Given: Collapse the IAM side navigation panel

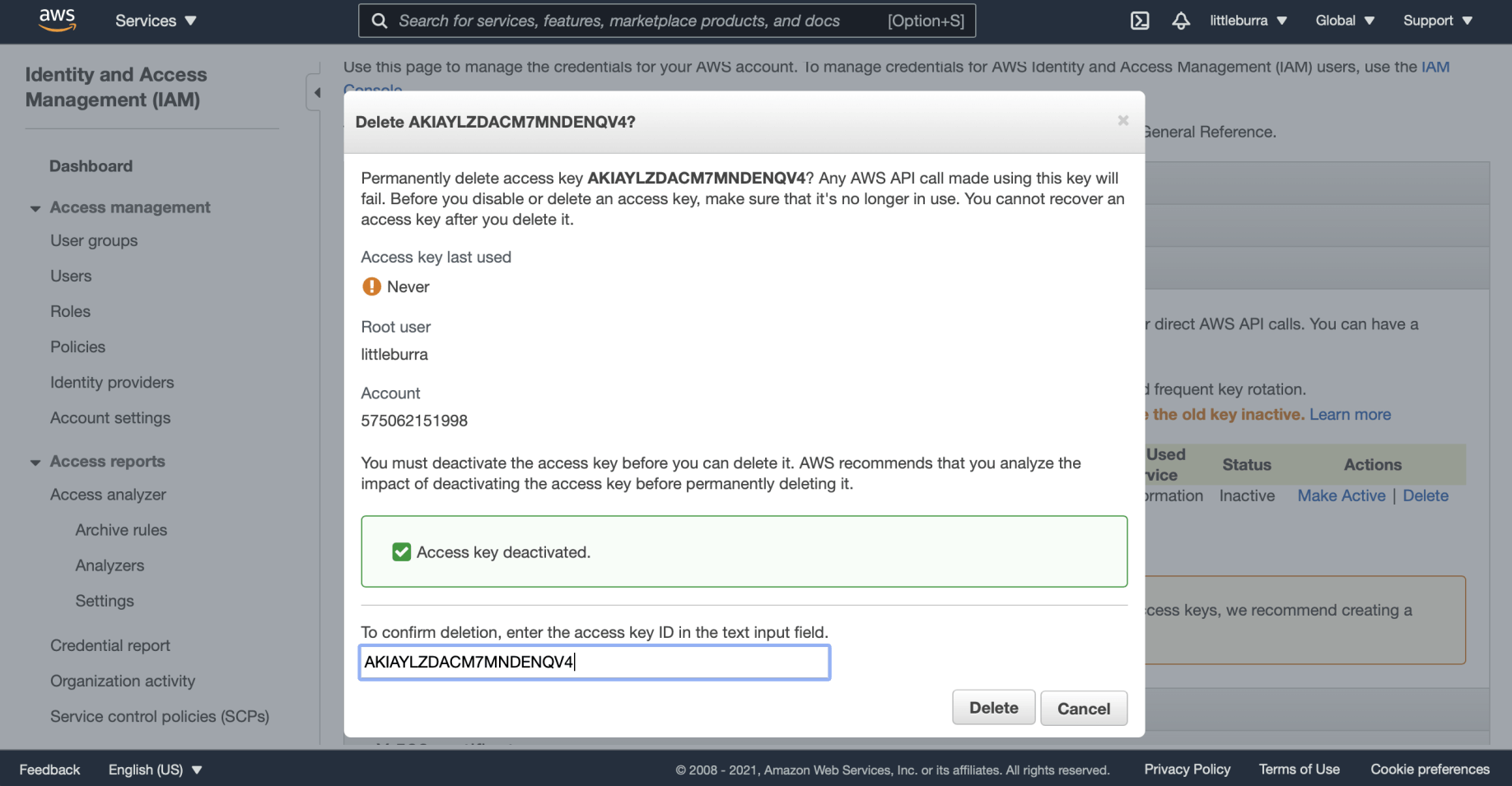Looking at the screenshot, I should click(x=317, y=92).
